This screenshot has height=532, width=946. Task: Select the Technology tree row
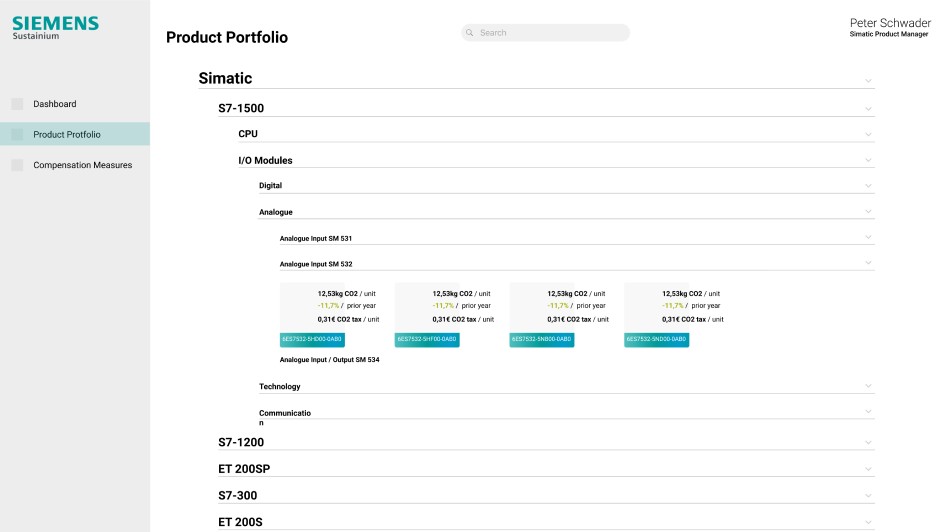click(x=567, y=386)
